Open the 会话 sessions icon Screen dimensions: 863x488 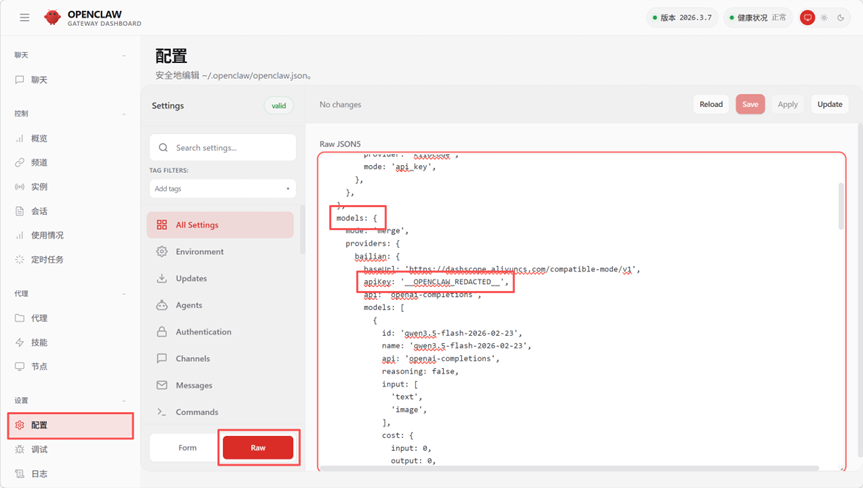click(19, 211)
